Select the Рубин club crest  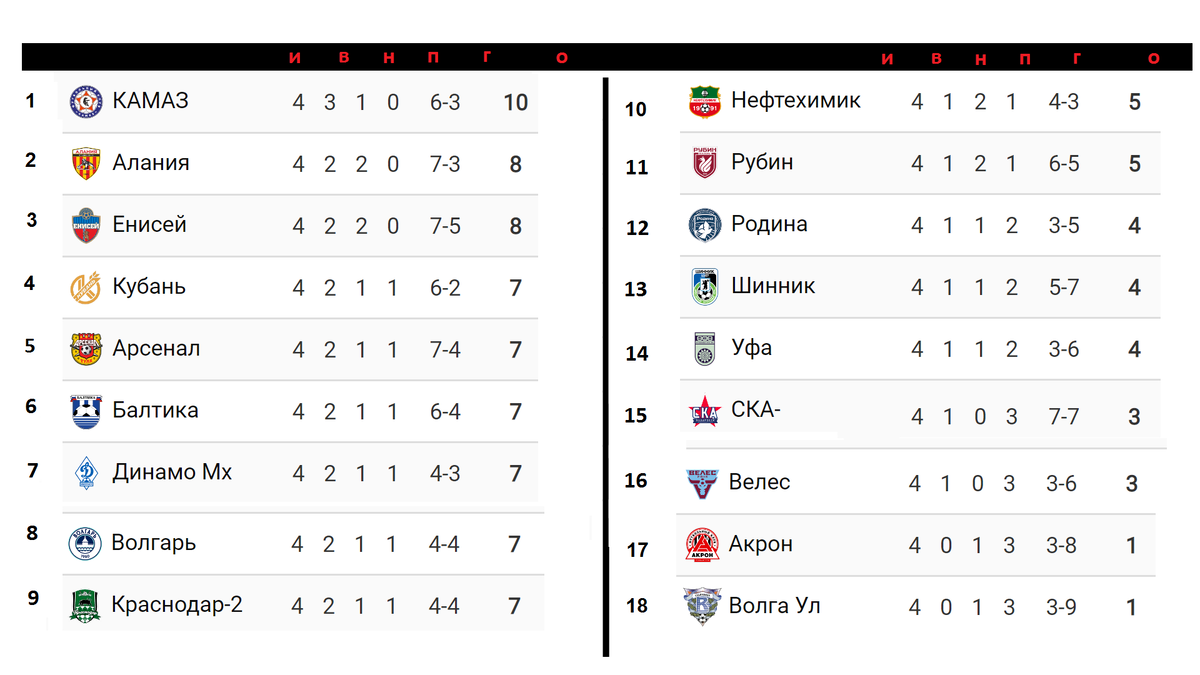tap(705, 163)
